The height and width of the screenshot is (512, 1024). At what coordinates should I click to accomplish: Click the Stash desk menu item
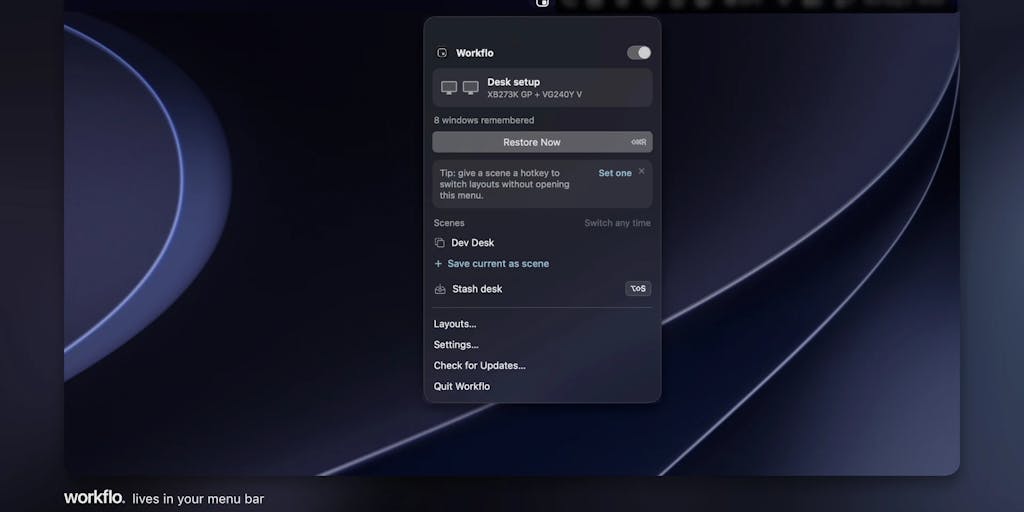pyautogui.click(x=542, y=289)
